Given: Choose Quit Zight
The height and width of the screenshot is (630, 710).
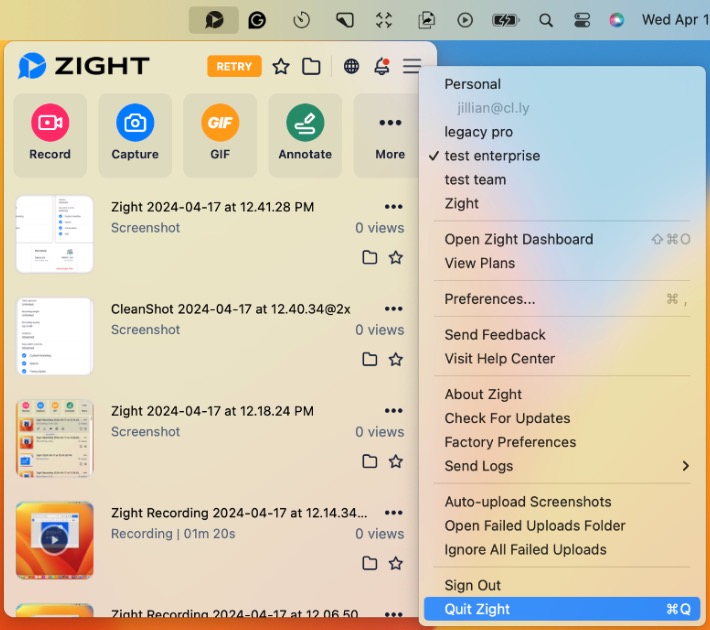Looking at the screenshot, I should (x=562, y=609).
